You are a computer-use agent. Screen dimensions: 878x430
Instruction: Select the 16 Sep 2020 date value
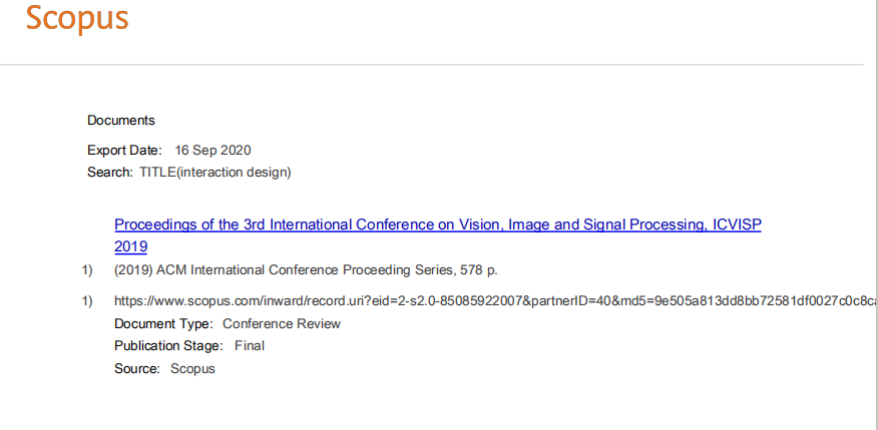(213, 150)
